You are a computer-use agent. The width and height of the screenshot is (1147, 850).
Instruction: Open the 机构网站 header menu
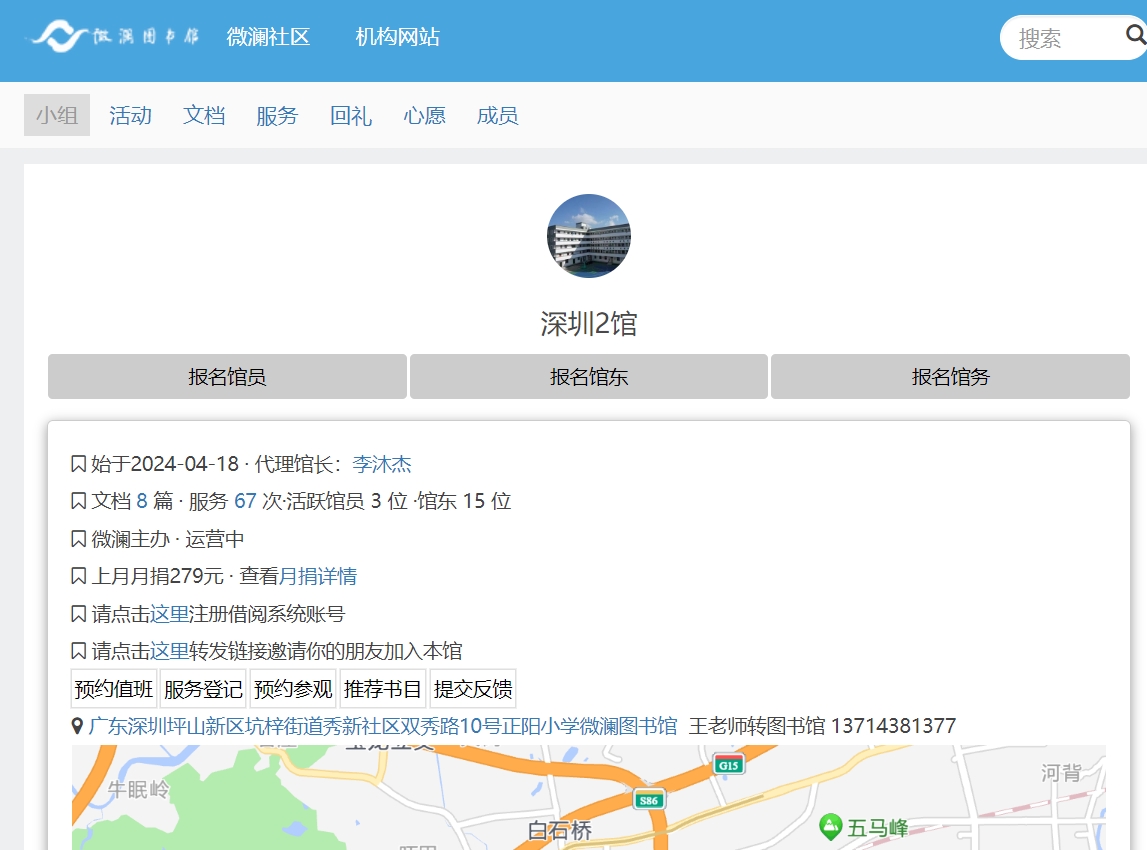[397, 37]
